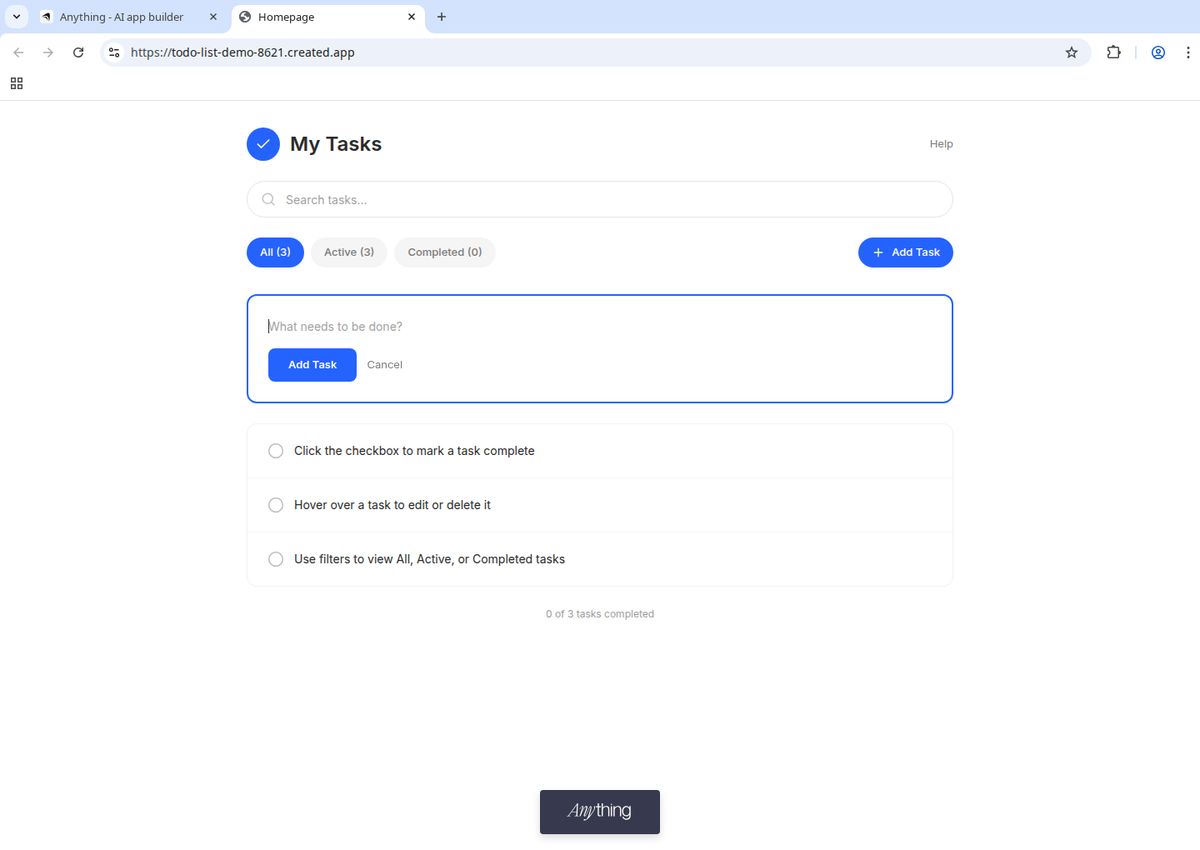Click the site information icon in the address bar

pos(114,52)
